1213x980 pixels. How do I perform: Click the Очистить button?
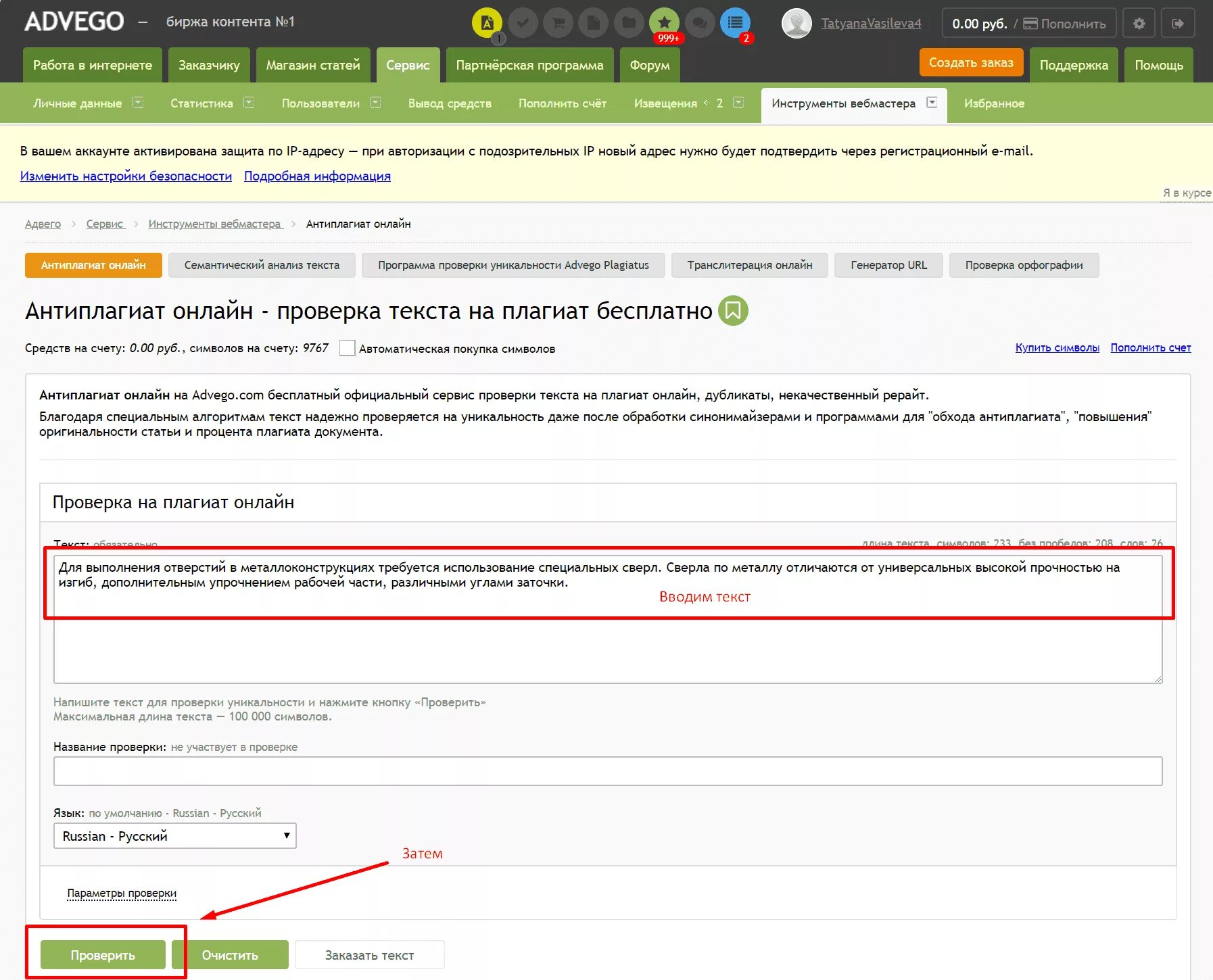[x=230, y=955]
